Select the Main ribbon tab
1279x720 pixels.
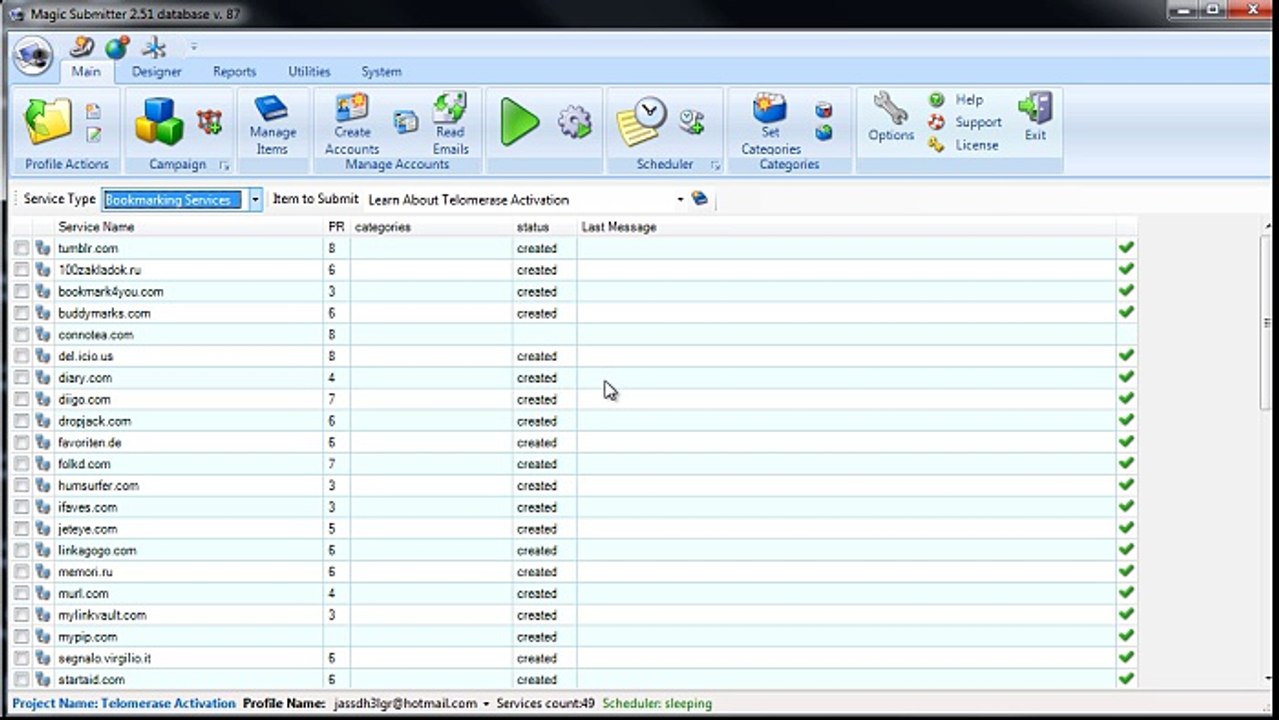[x=86, y=72]
